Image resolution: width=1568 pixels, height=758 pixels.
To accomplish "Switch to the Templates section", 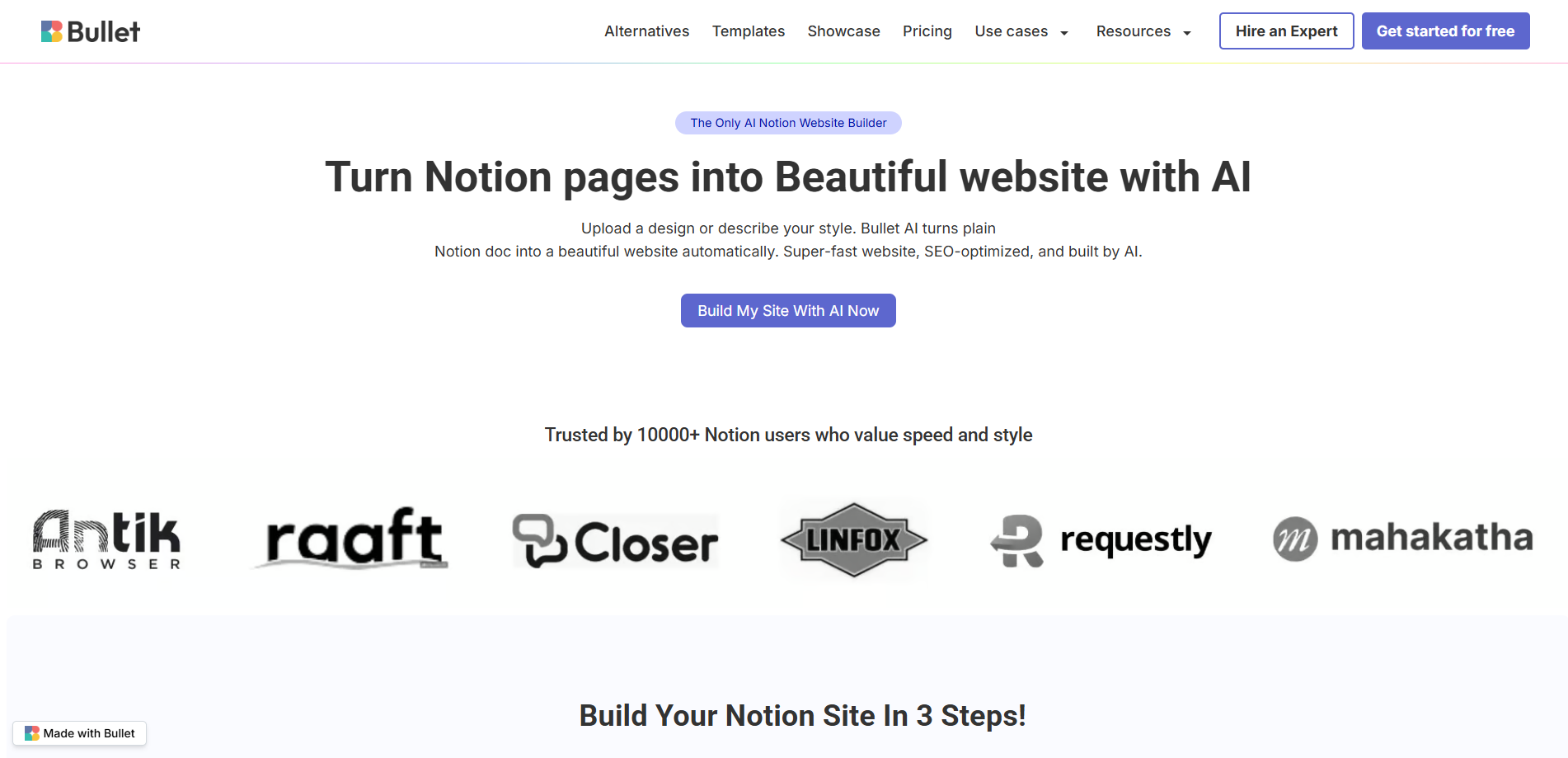I will pos(748,31).
